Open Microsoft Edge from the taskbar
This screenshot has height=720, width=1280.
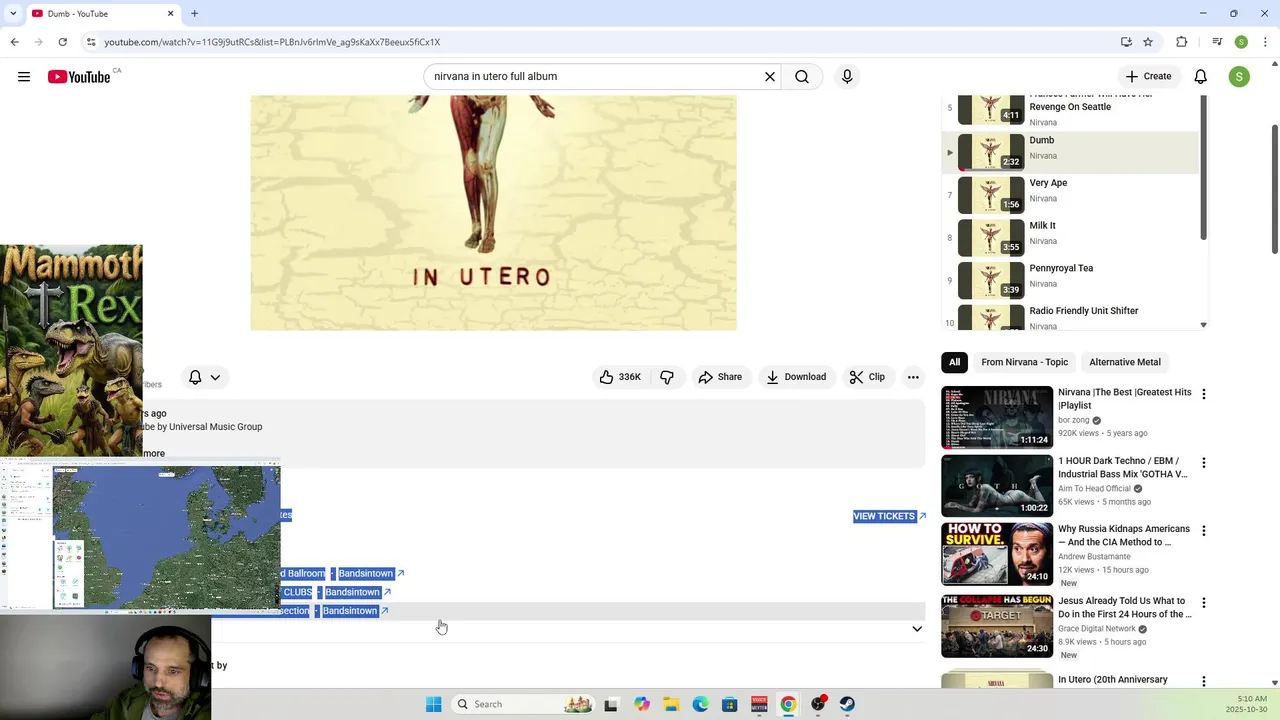tap(701, 704)
